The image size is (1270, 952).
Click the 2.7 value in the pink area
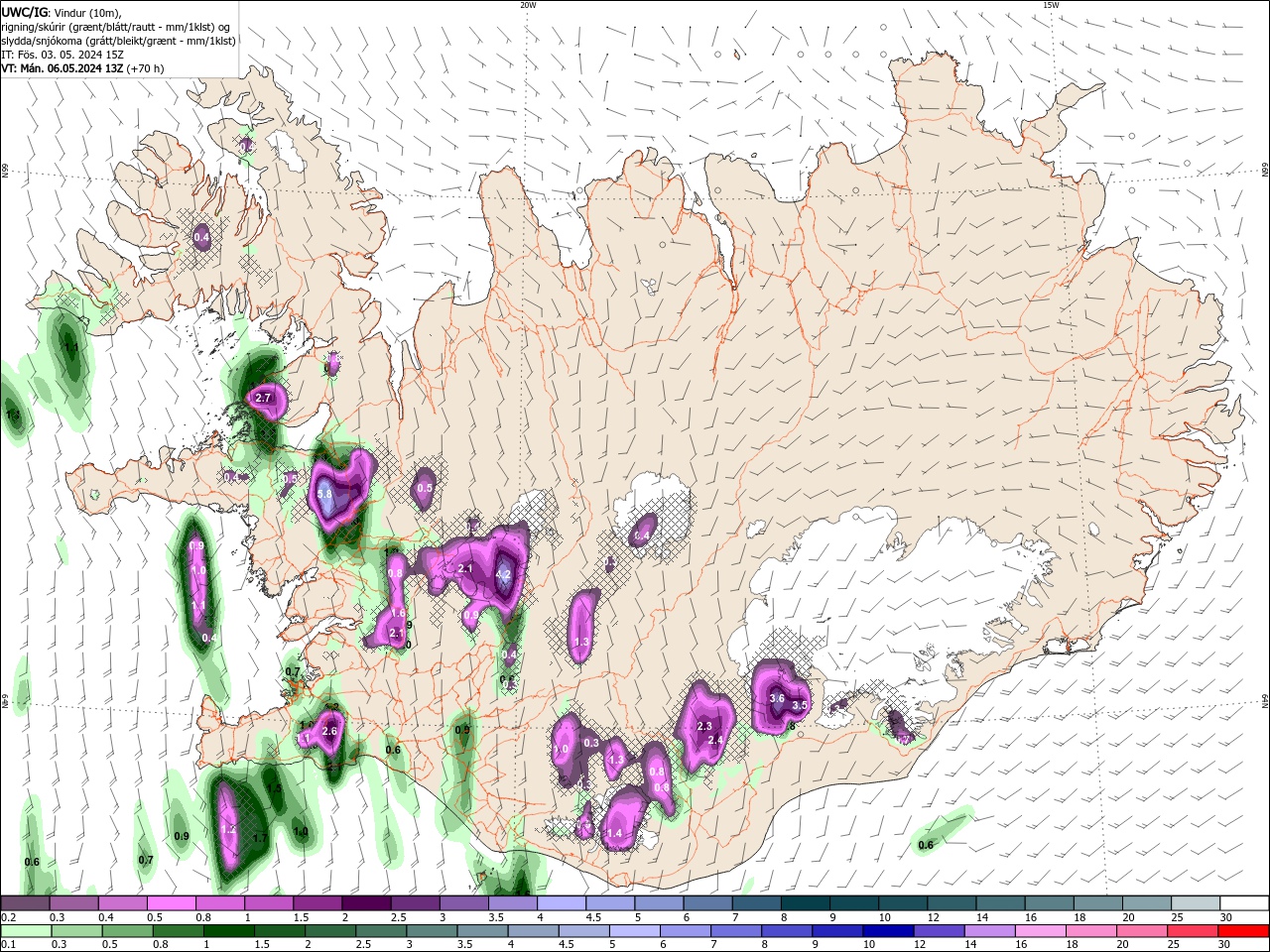[x=263, y=398]
